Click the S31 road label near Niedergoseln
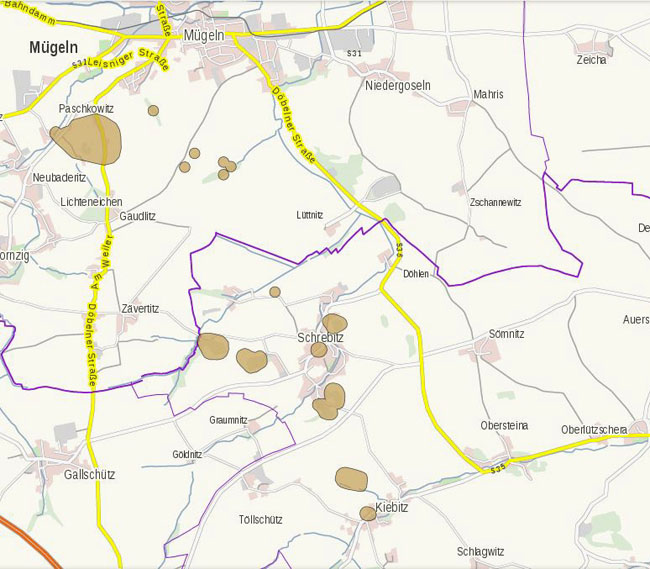The height and width of the screenshot is (569, 650). [353, 52]
